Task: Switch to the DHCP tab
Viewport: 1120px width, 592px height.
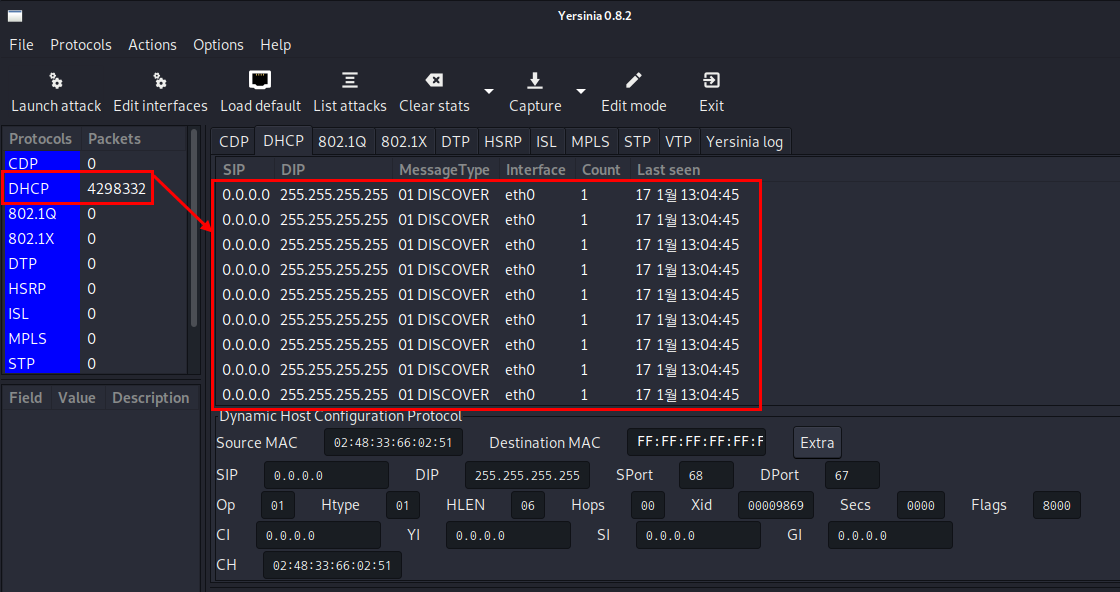Action: tap(284, 141)
